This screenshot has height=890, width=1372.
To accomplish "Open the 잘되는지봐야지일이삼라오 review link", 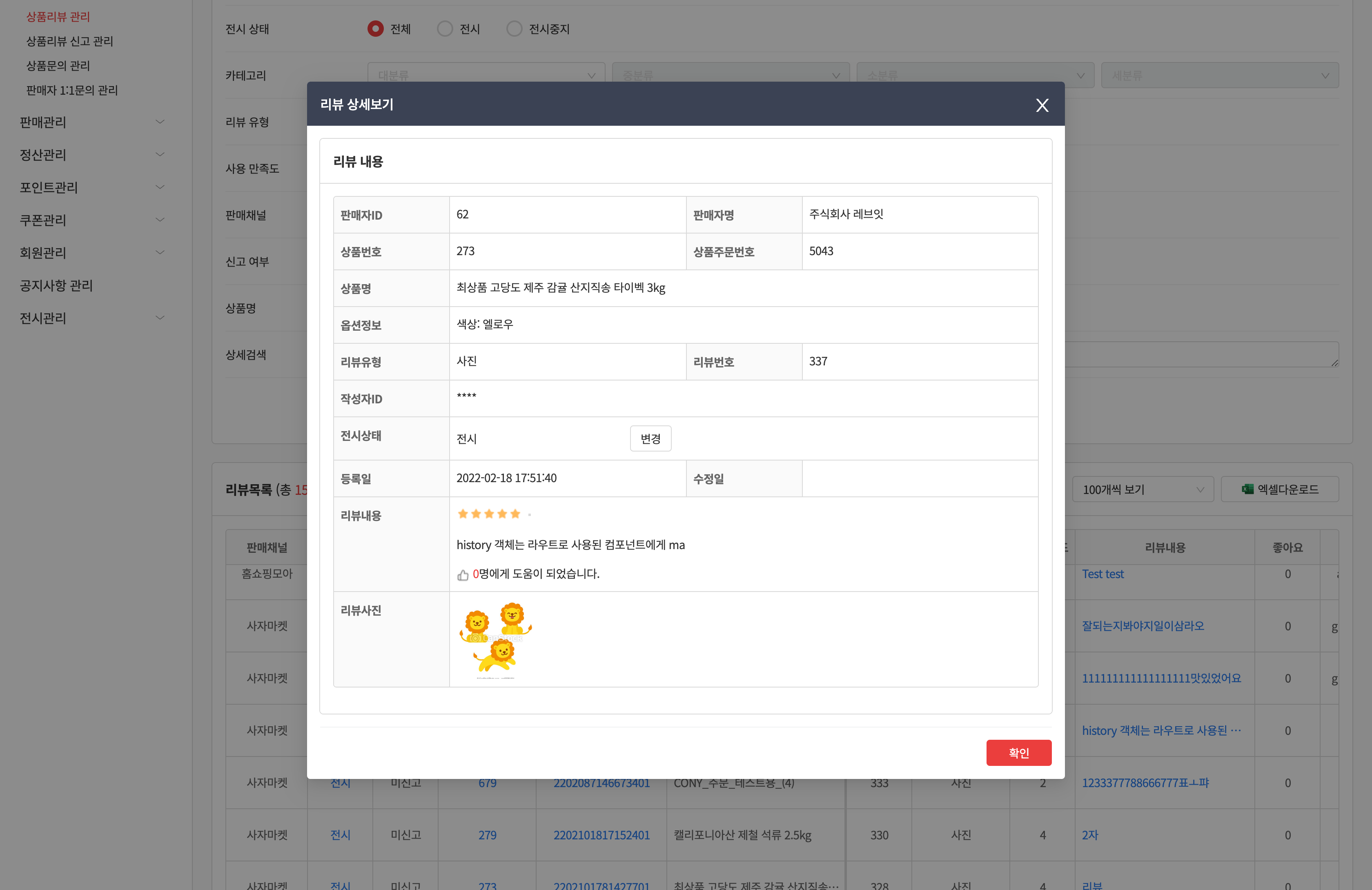I will (x=1143, y=625).
